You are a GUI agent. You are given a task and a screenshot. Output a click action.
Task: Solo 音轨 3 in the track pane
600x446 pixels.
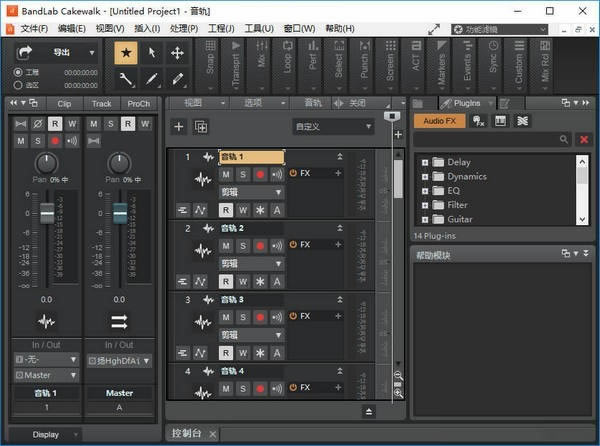click(x=243, y=316)
